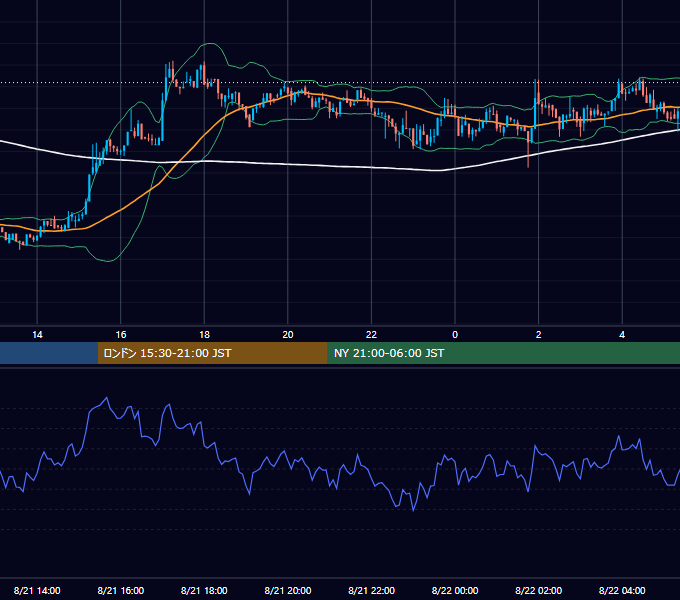Image resolution: width=680 pixels, height=600 pixels.
Task: Click the '22' hour label on price chart axis
Action: click(x=371, y=335)
